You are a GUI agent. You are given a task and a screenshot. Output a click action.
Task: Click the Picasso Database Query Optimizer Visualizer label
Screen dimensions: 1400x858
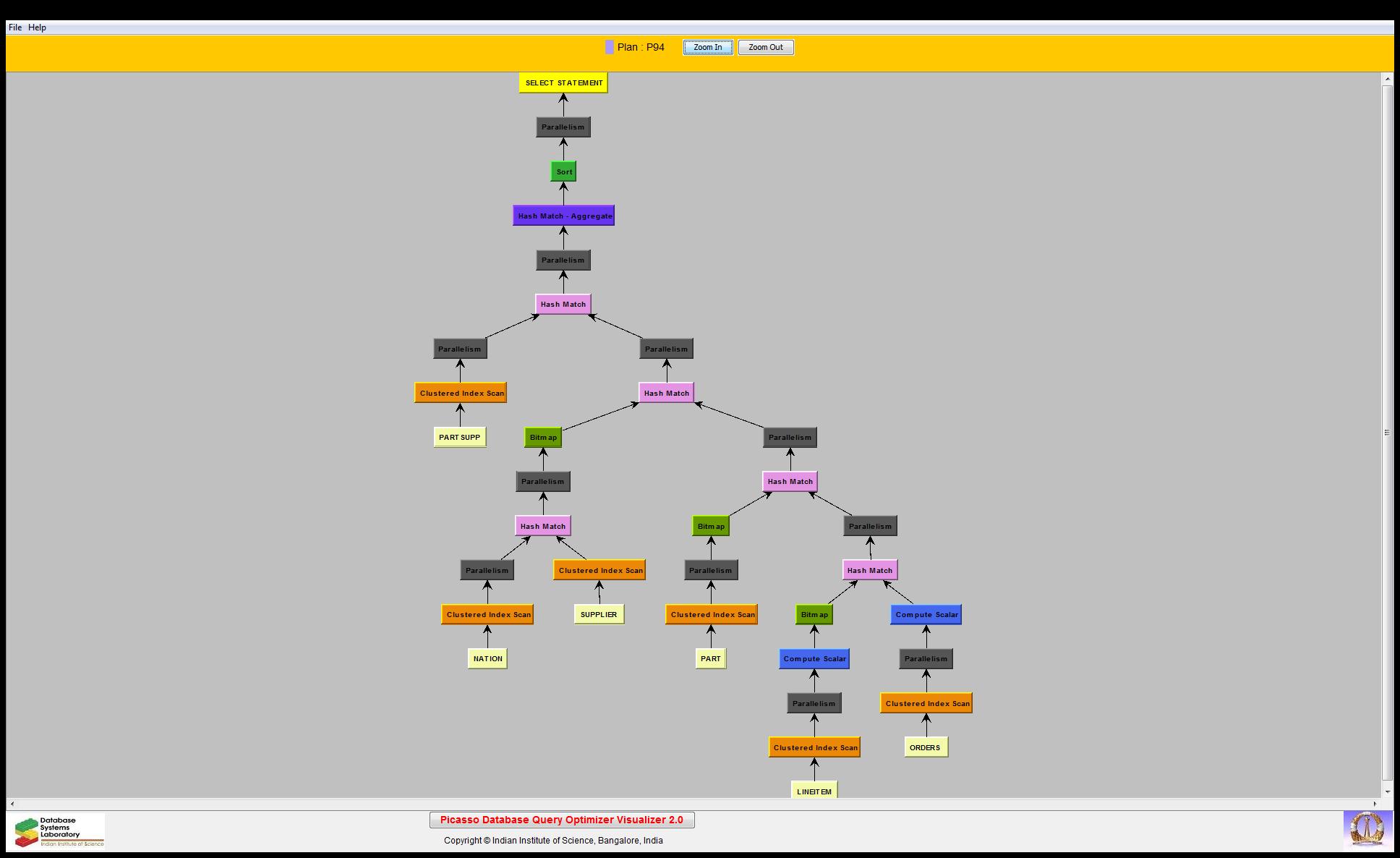pyautogui.click(x=561, y=820)
